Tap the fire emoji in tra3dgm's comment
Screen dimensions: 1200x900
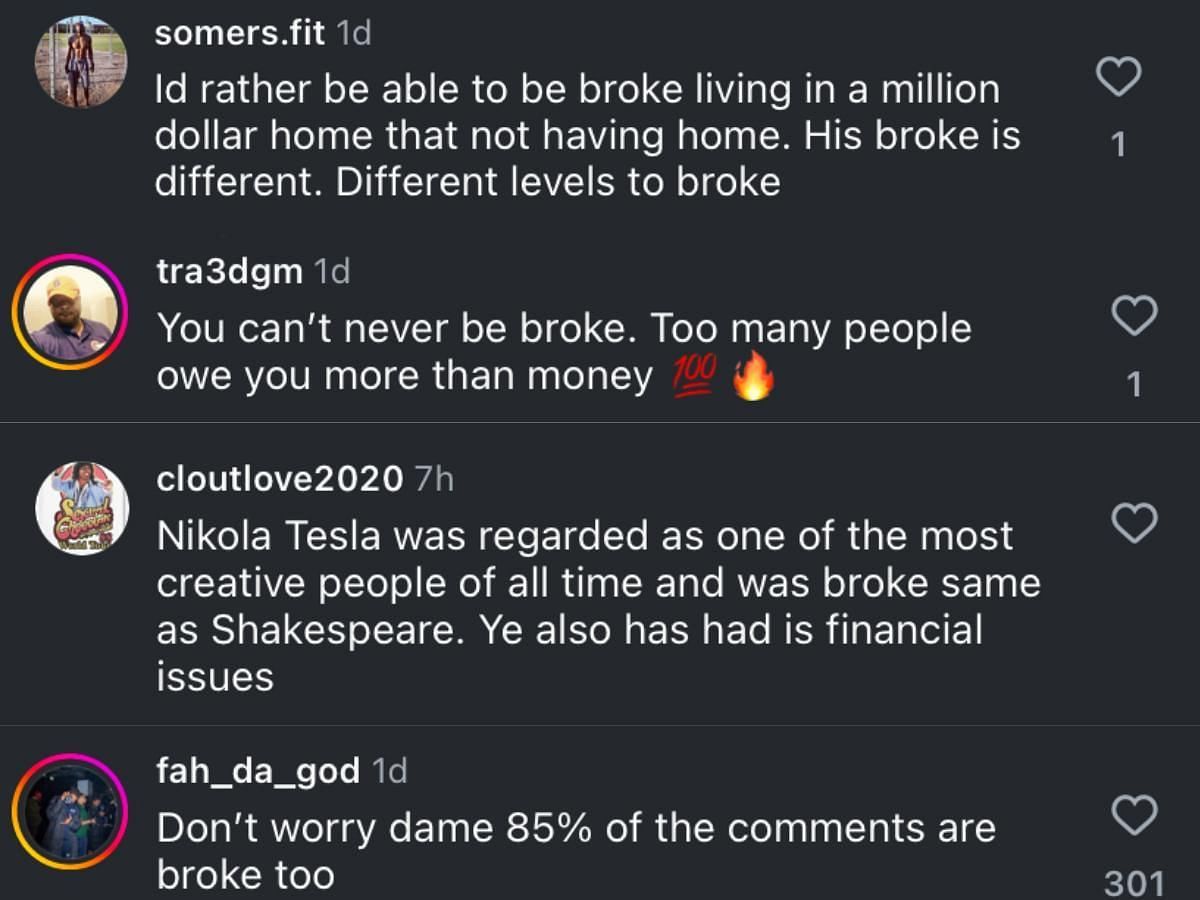tap(754, 380)
